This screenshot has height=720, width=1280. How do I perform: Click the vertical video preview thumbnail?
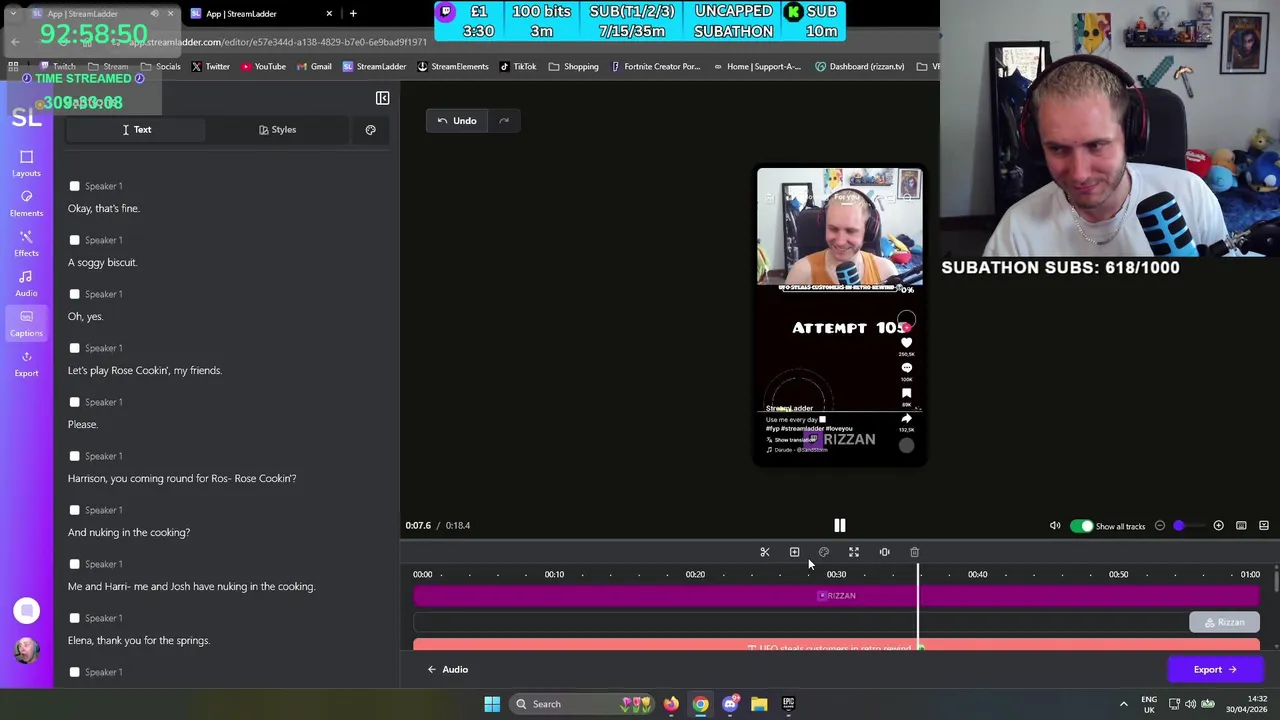(840, 316)
